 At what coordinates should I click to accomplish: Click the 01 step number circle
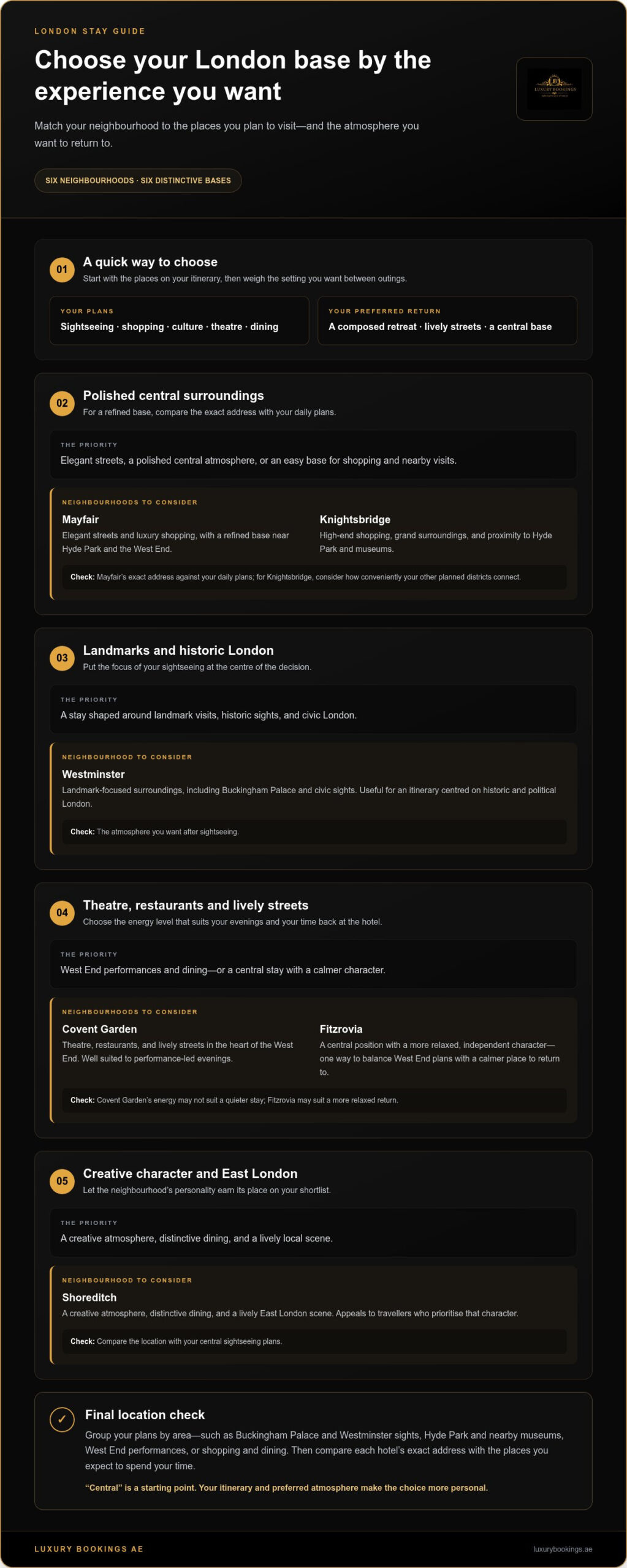(x=62, y=269)
